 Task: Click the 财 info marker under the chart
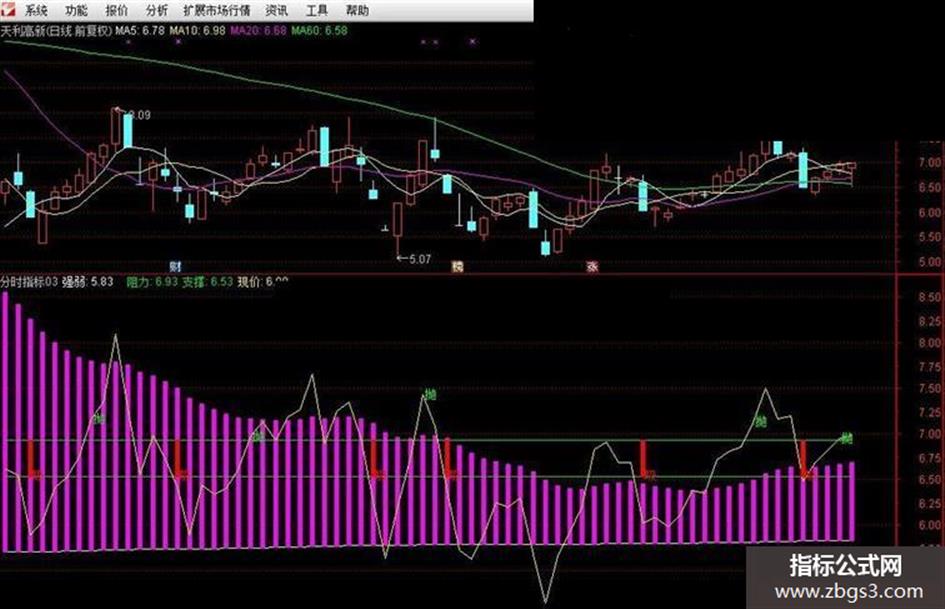pos(175,267)
